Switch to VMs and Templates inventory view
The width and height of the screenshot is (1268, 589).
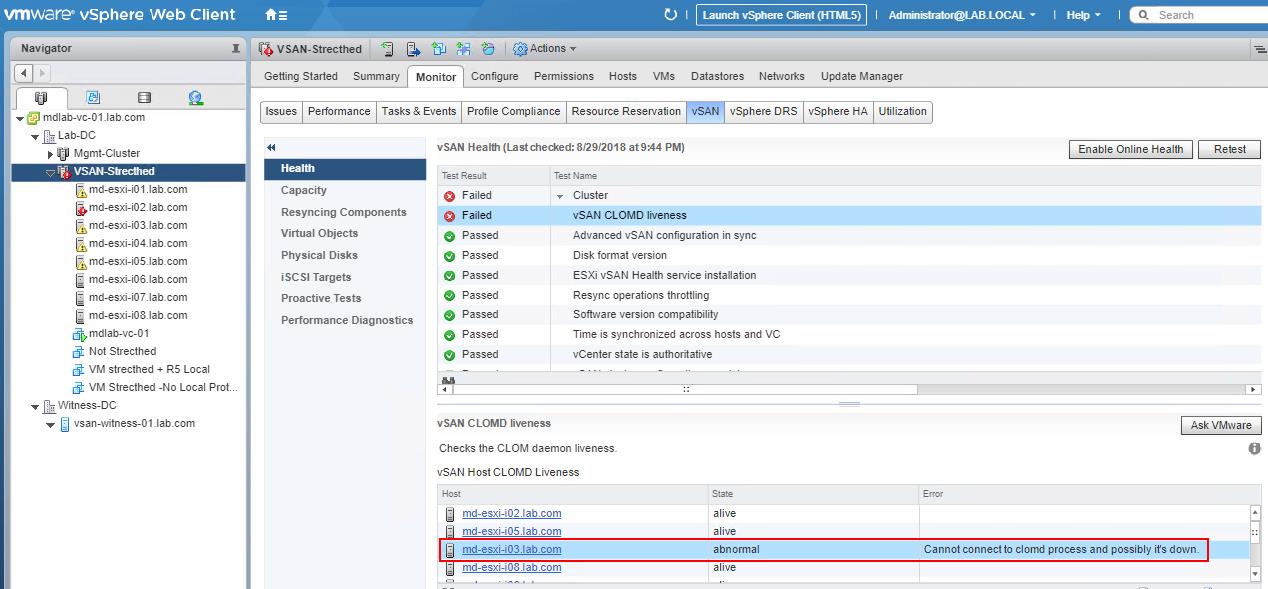(x=93, y=98)
